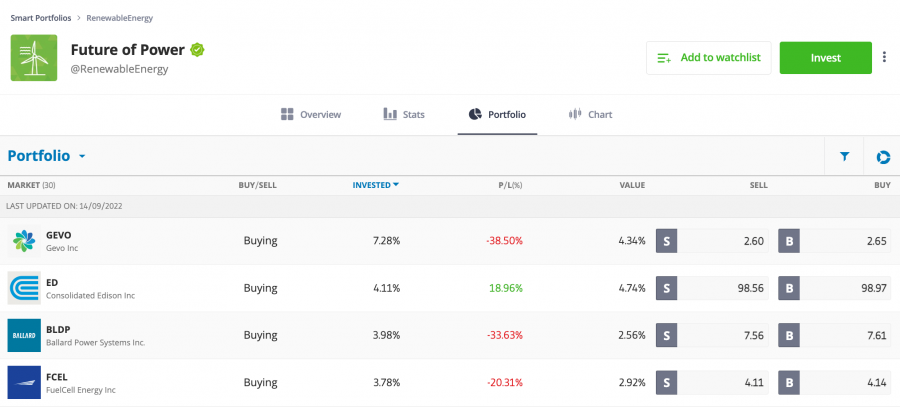
Task: Click the green verified badge next to Future of Power
Action: (197, 50)
